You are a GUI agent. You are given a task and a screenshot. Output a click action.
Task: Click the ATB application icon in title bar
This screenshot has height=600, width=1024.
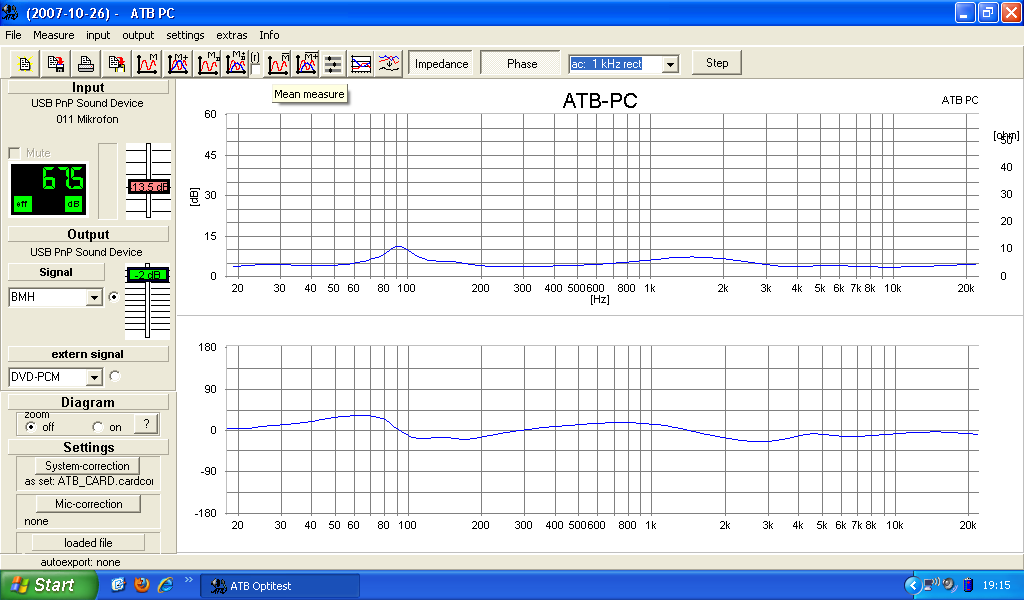coord(10,12)
